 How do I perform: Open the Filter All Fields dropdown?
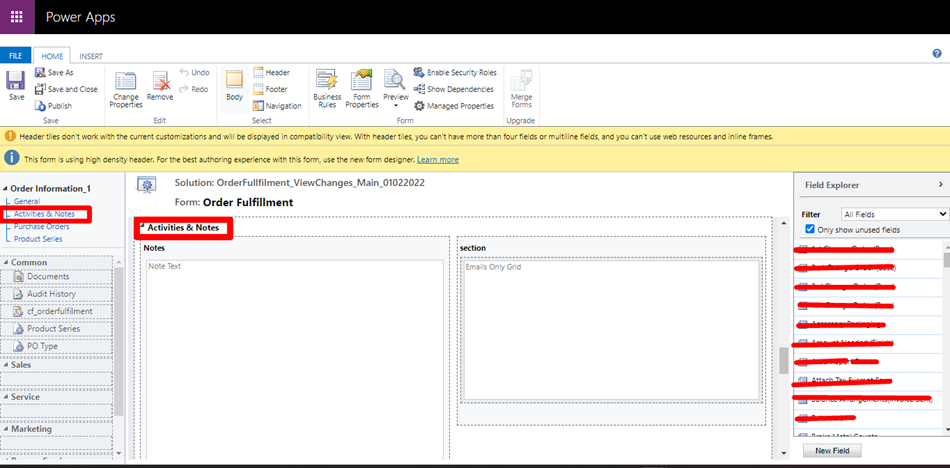pos(895,214)
